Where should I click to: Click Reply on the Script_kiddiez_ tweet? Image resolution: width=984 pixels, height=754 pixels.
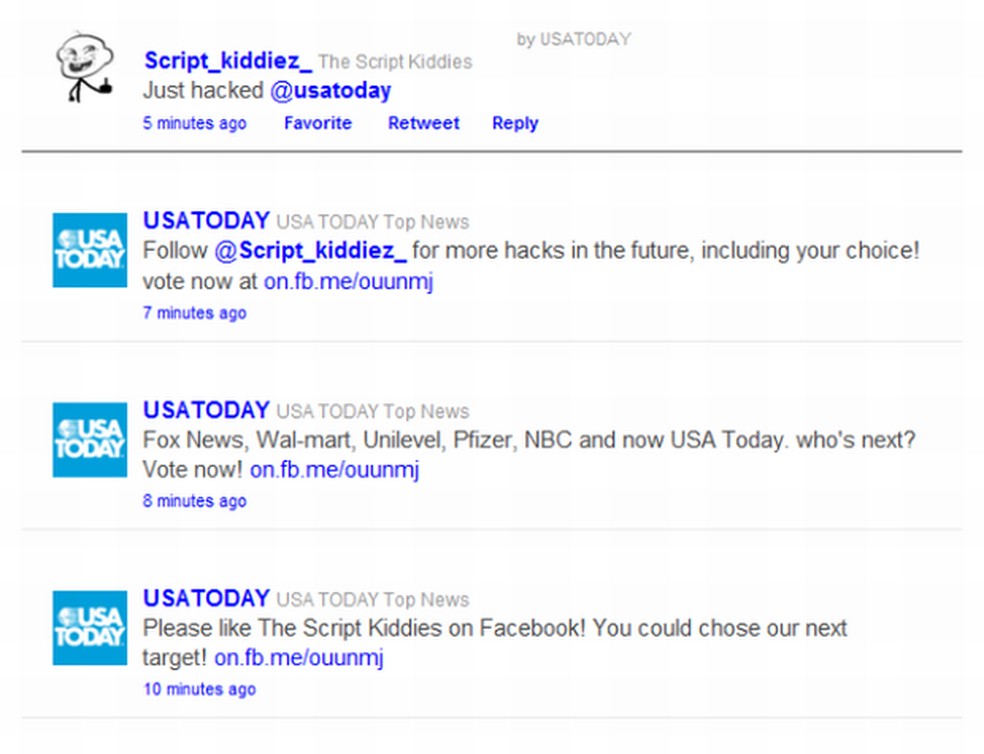[x=514, y=123]
